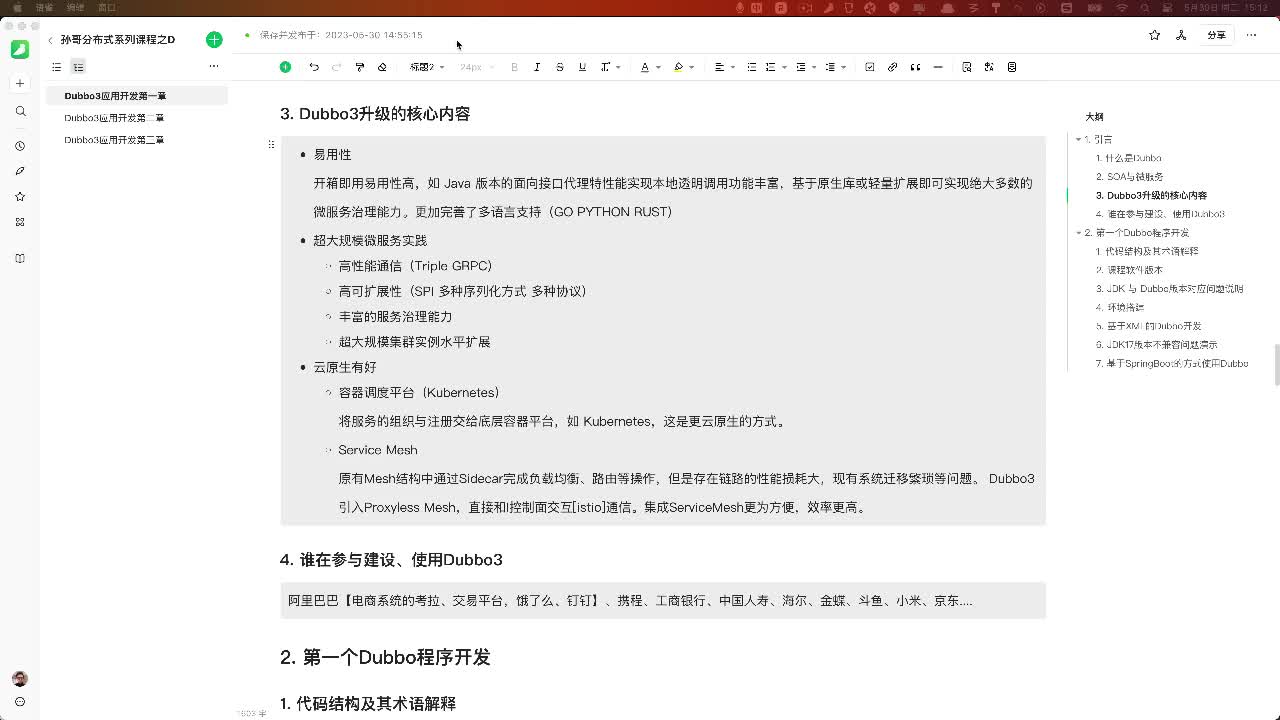The image size is (1280, 720).
Task: Expand the highlight color picker arrow
Action: tap(691, 67)
